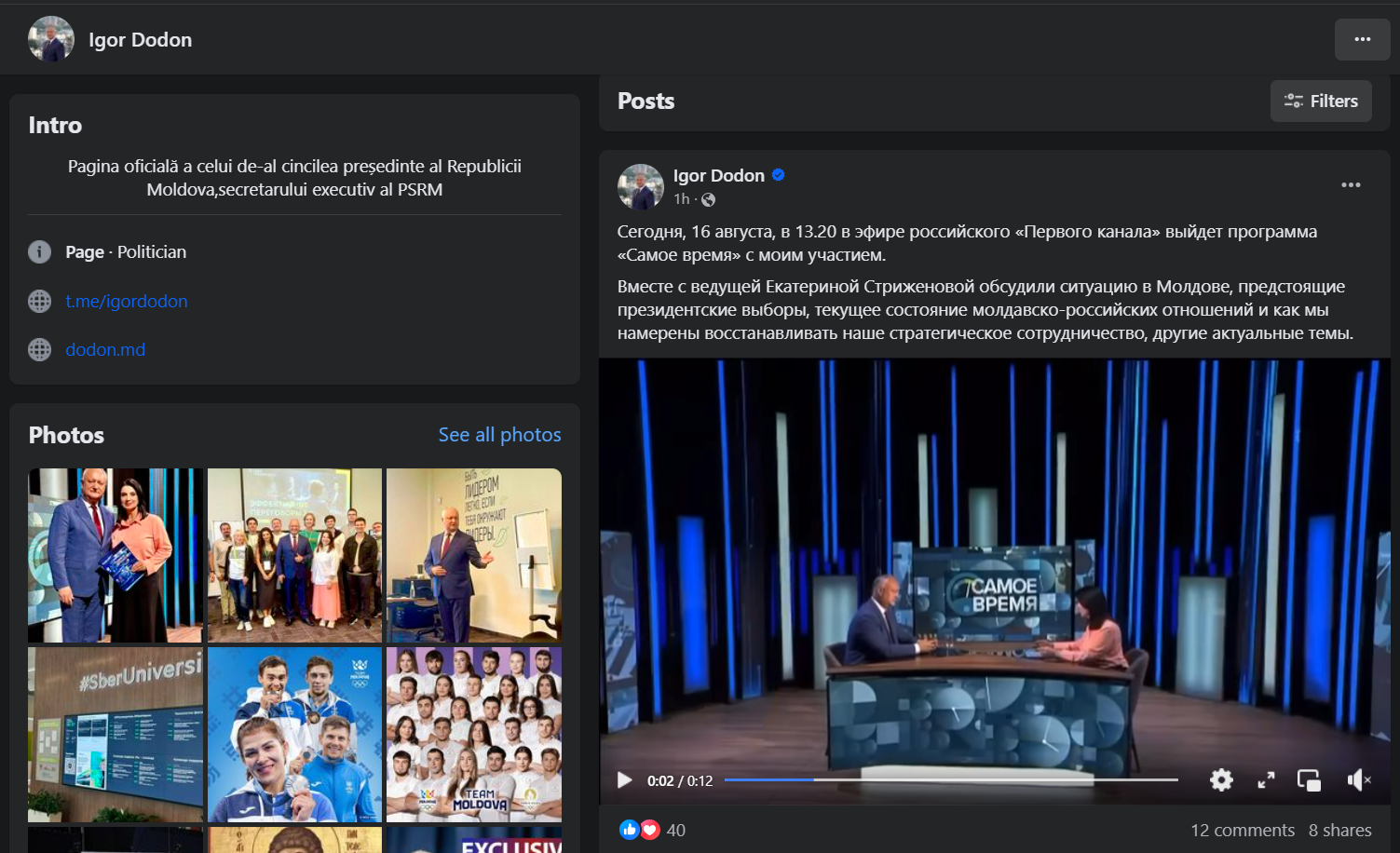Click the public audience globe icon
This screenshot has width=1400, height=853.
click(709, 199)
